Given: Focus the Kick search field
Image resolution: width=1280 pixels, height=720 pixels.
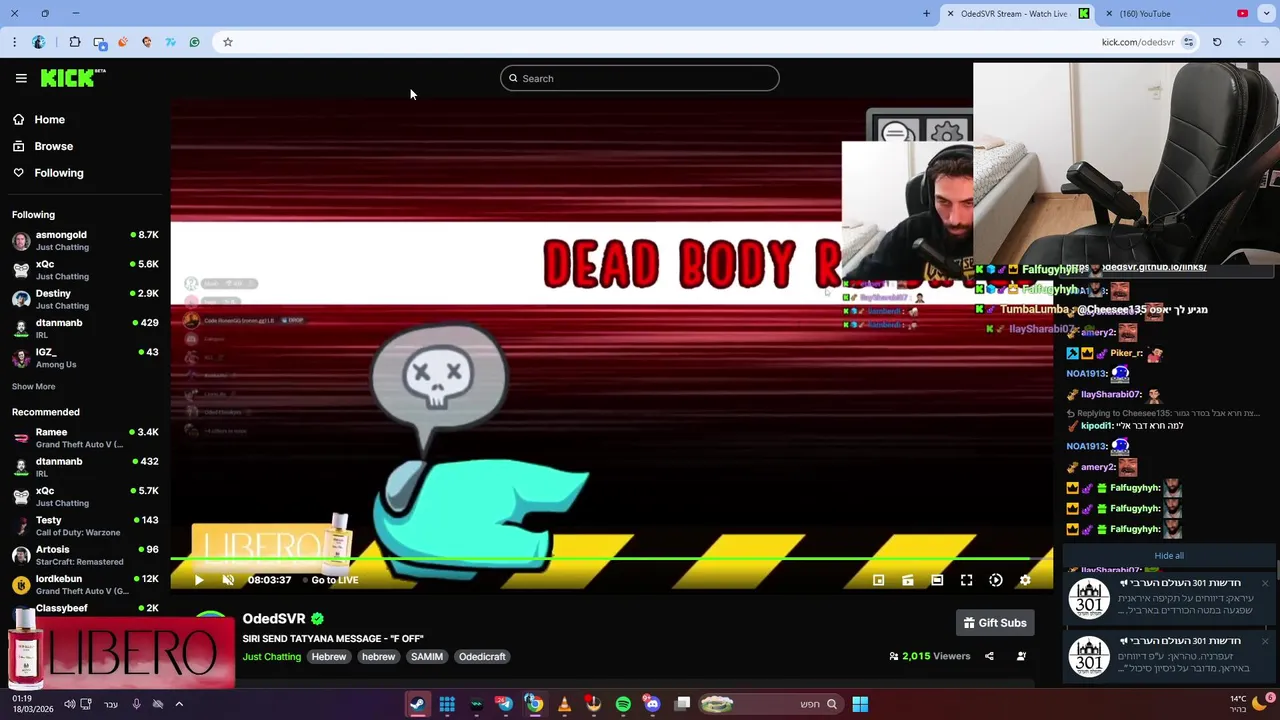Looking at the screenshot, I should coord(640,78).
